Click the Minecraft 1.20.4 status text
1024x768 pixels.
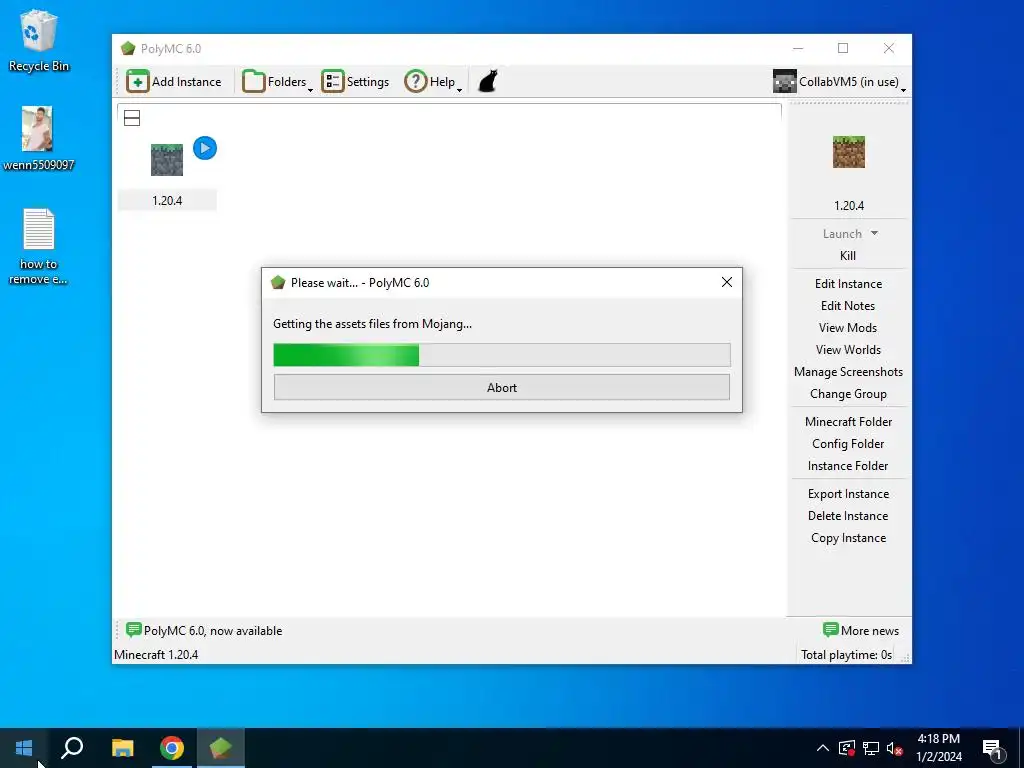click(x=156, y=655)
